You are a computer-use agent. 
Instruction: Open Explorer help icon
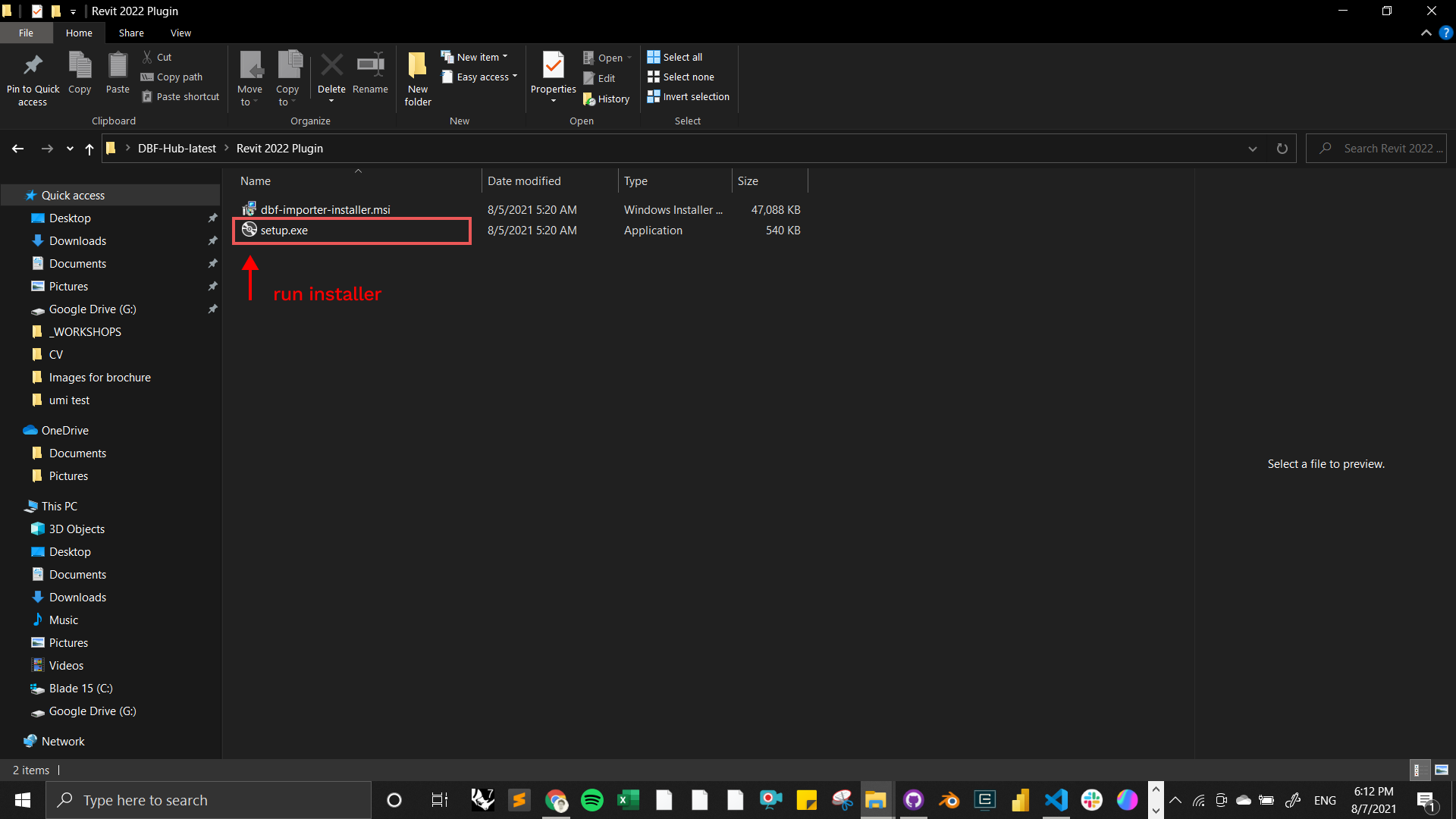point(1446,33)
